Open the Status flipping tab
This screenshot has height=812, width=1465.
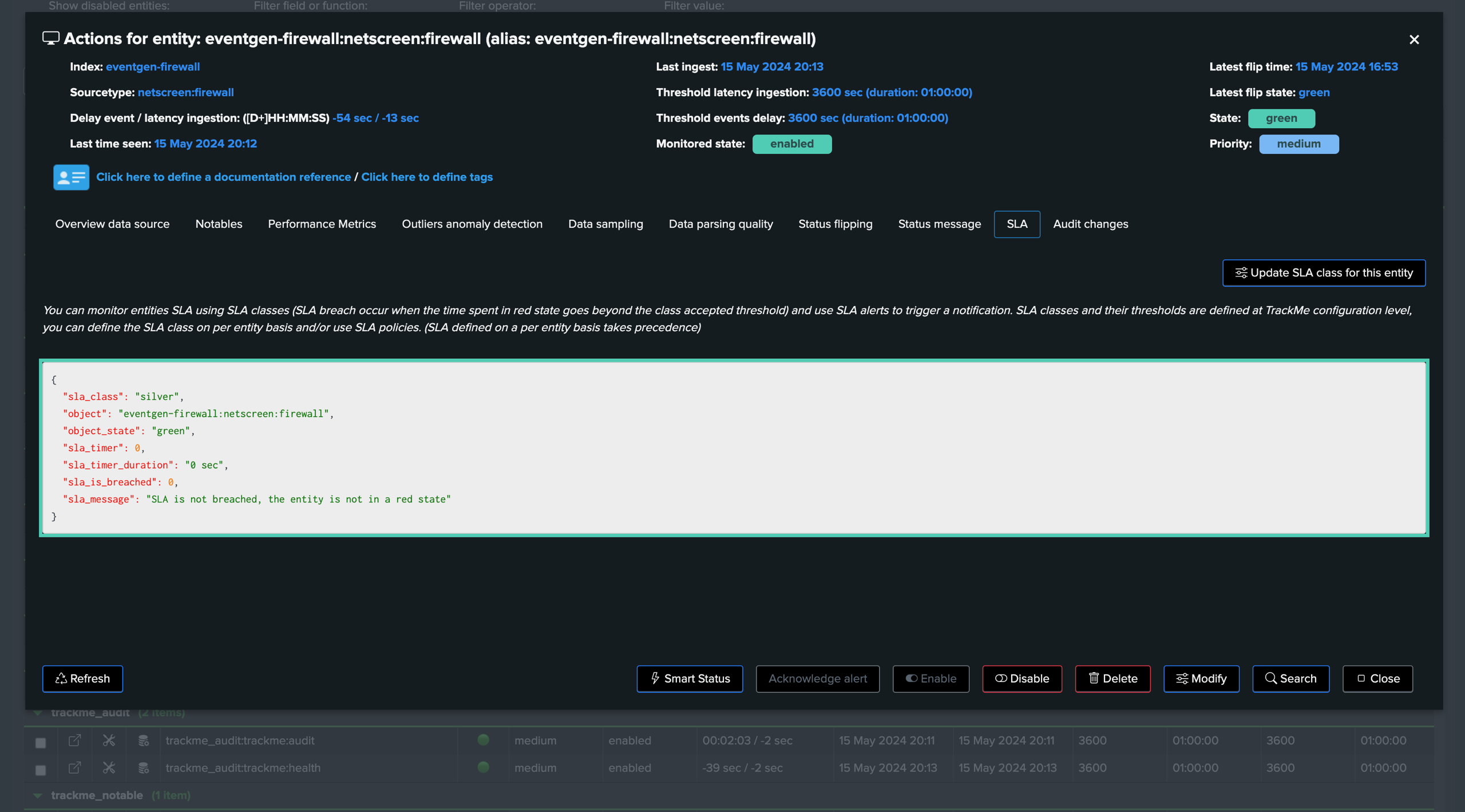[x=835, y=224]
